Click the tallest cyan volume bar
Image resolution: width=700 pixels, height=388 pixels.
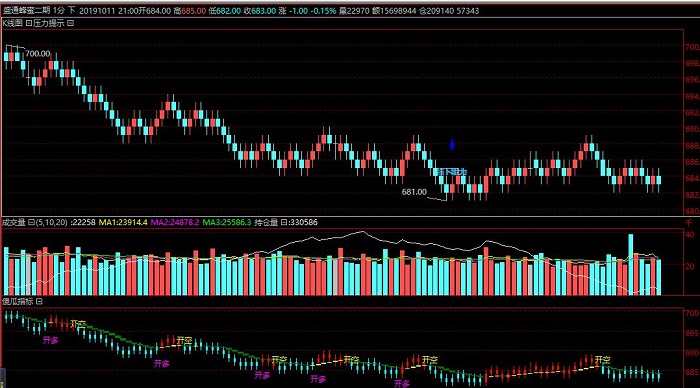pos(631,264)
